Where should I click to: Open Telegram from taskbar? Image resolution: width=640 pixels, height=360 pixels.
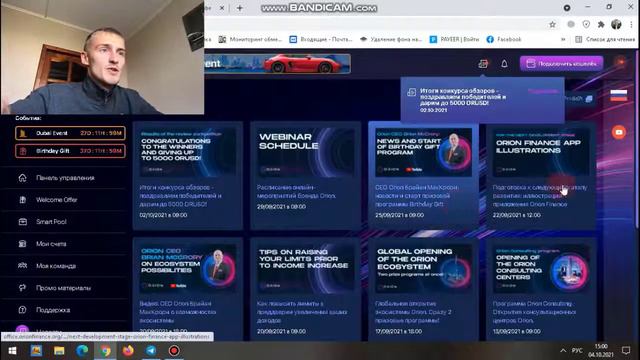pos(151,351)
